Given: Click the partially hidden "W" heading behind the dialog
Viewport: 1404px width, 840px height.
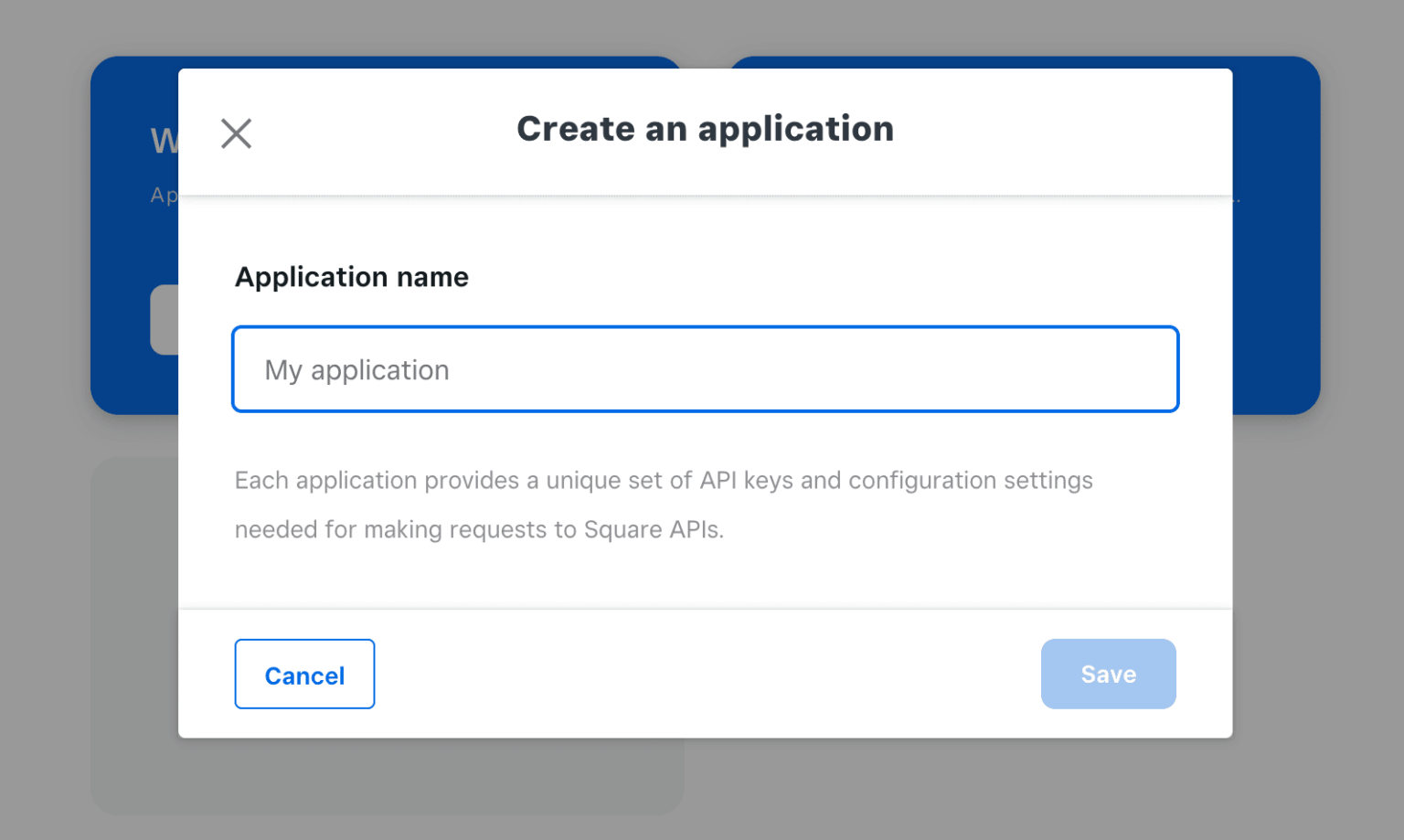Looking at the screenshot, I should click(x=164, y=141).
